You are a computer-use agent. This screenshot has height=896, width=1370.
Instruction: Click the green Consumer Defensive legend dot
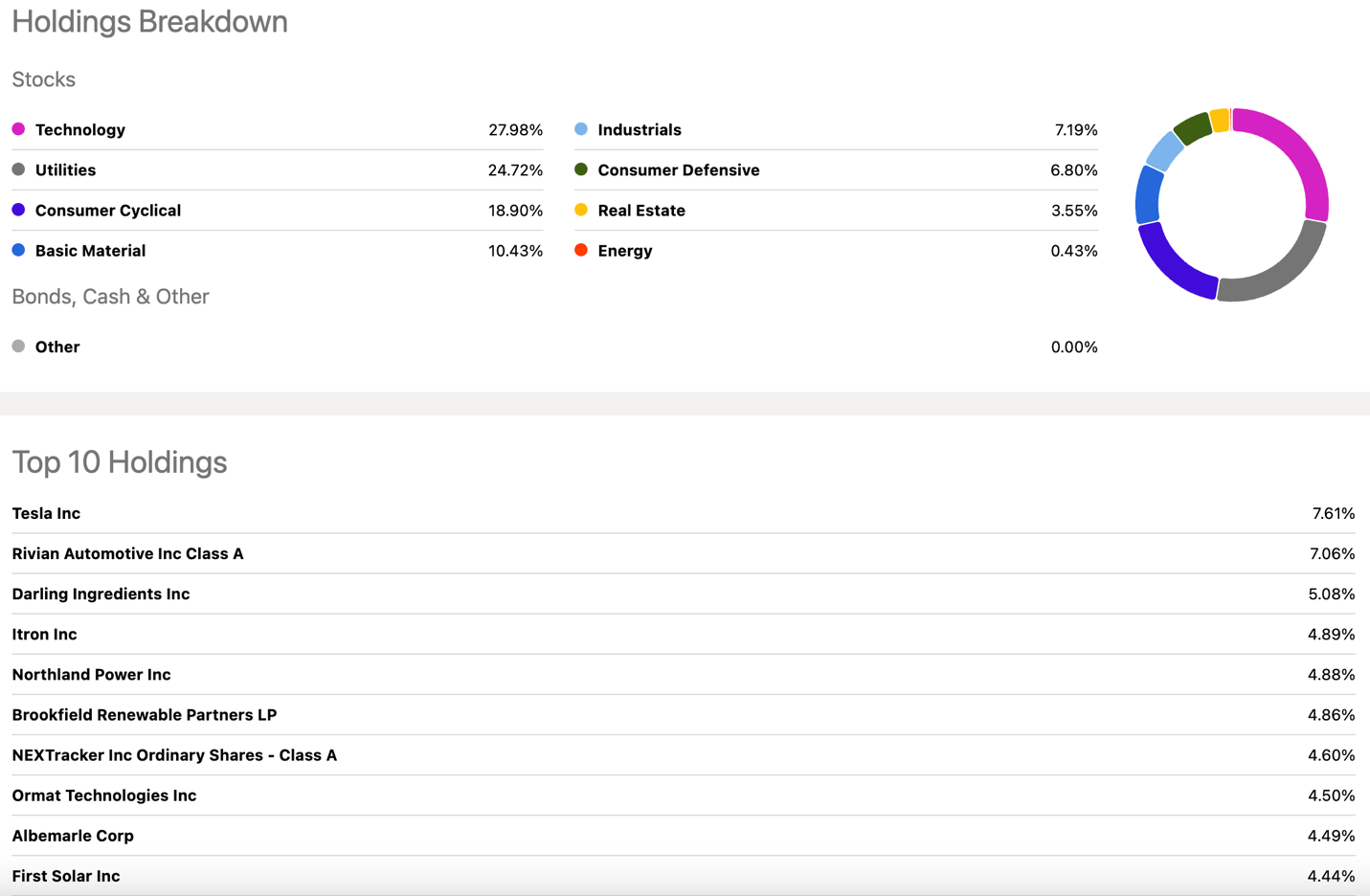(x=581, y=169)
